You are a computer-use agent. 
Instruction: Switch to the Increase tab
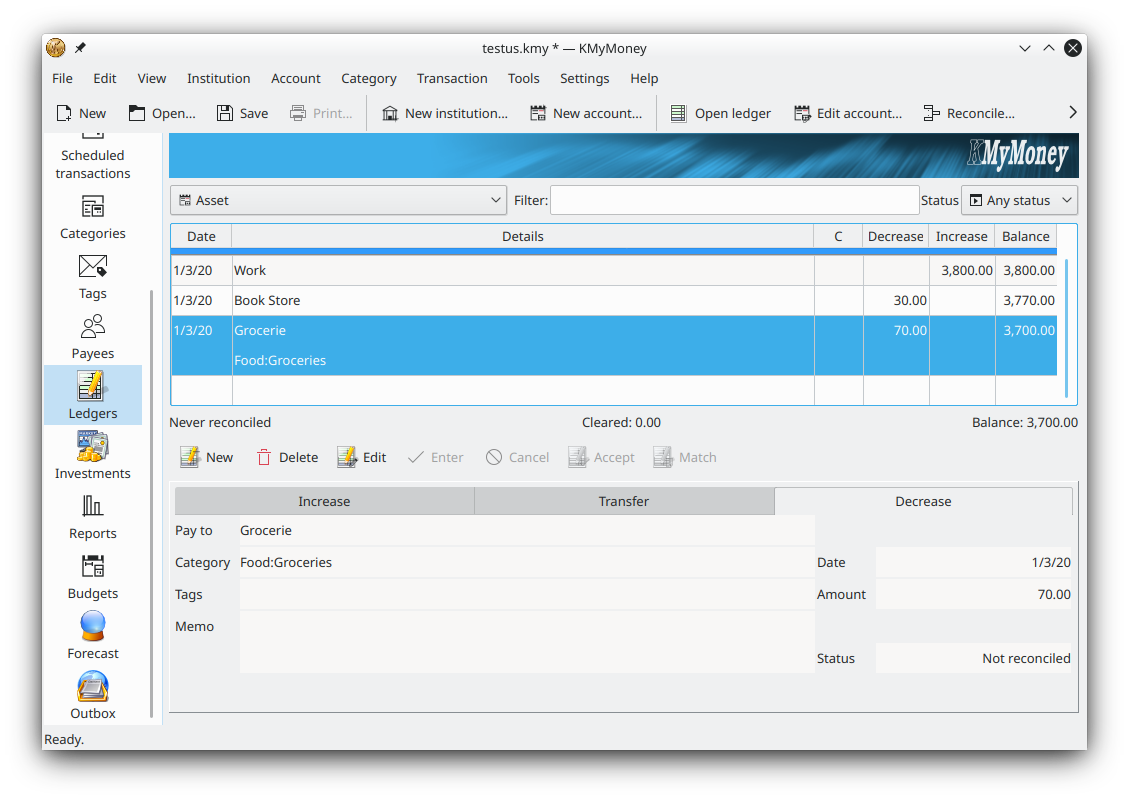(324, 501)
